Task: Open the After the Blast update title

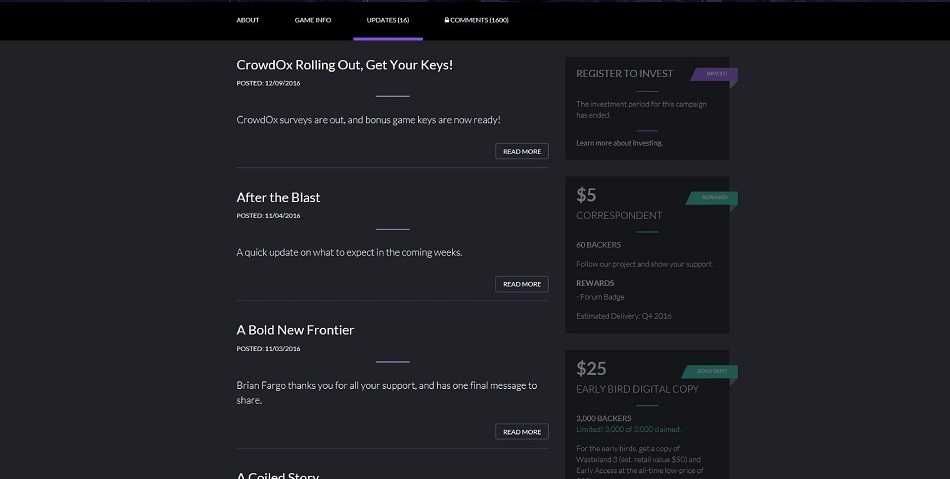Action: pyautogui.click(x=278, y=197)
